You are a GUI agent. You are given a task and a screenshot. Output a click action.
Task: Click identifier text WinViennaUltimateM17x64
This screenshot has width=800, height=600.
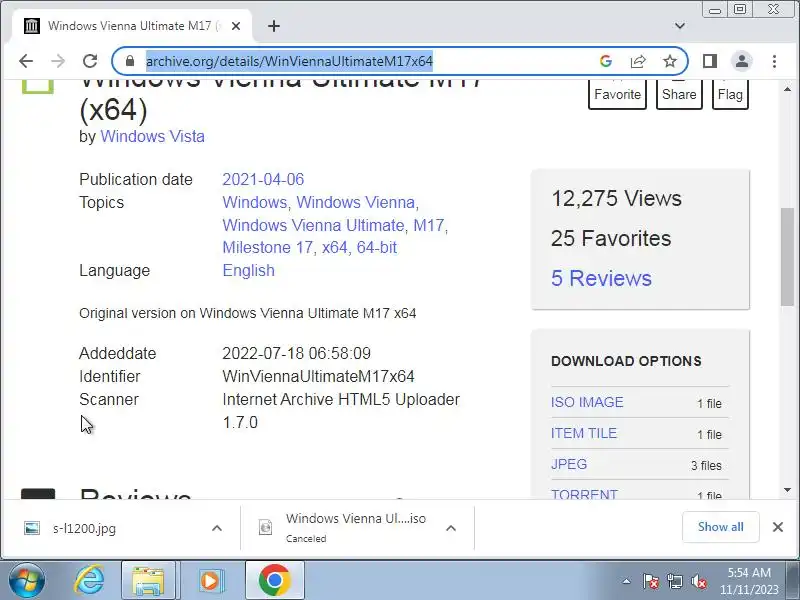318,377
